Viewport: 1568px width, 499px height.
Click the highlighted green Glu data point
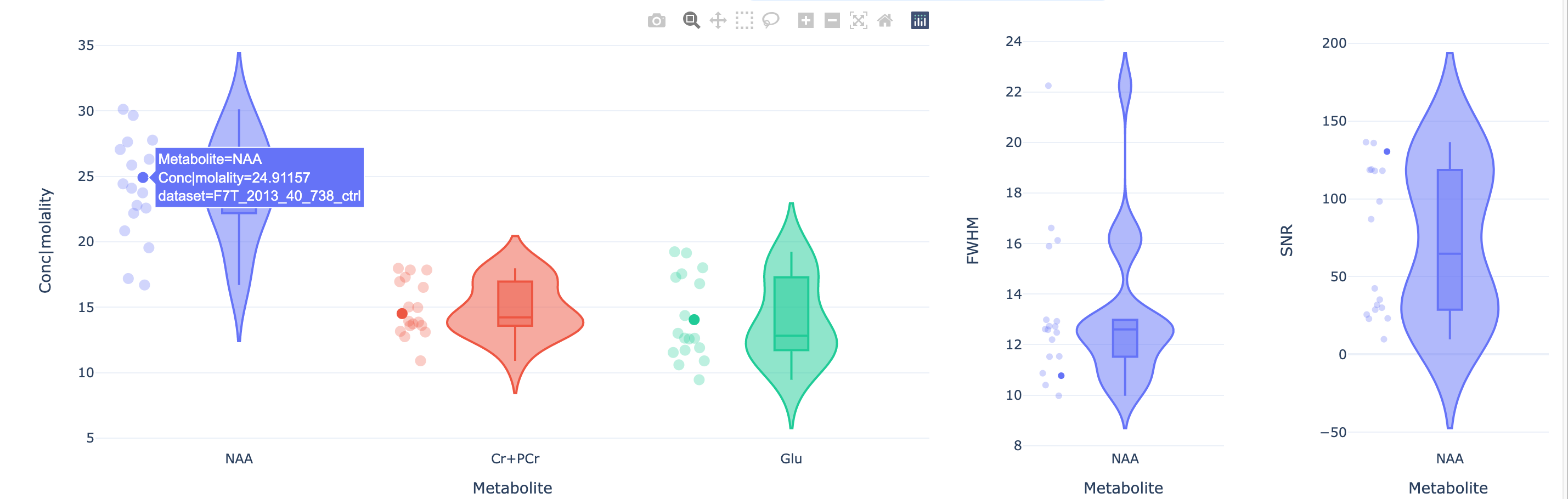click(694, 320)
